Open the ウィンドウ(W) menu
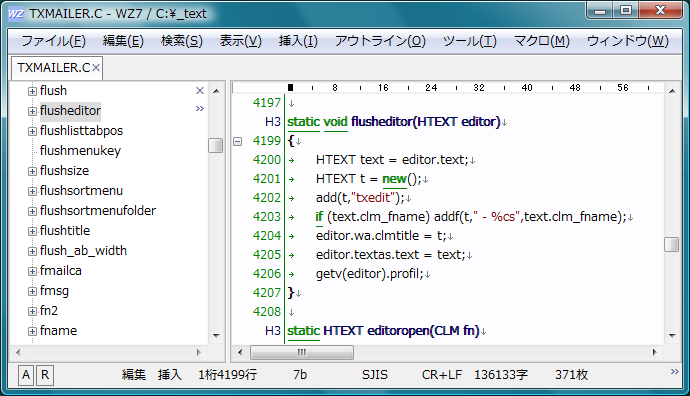690x396 pixels. coord(628,41)
